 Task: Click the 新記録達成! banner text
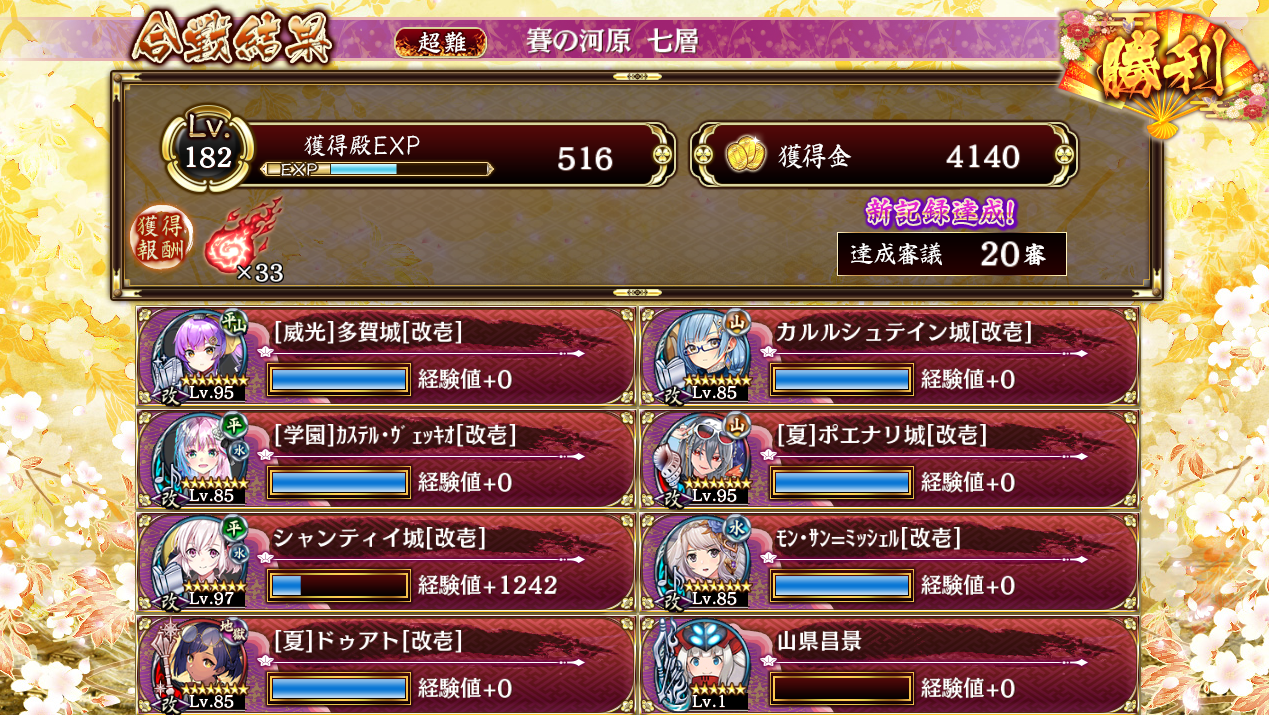(941, 212)
